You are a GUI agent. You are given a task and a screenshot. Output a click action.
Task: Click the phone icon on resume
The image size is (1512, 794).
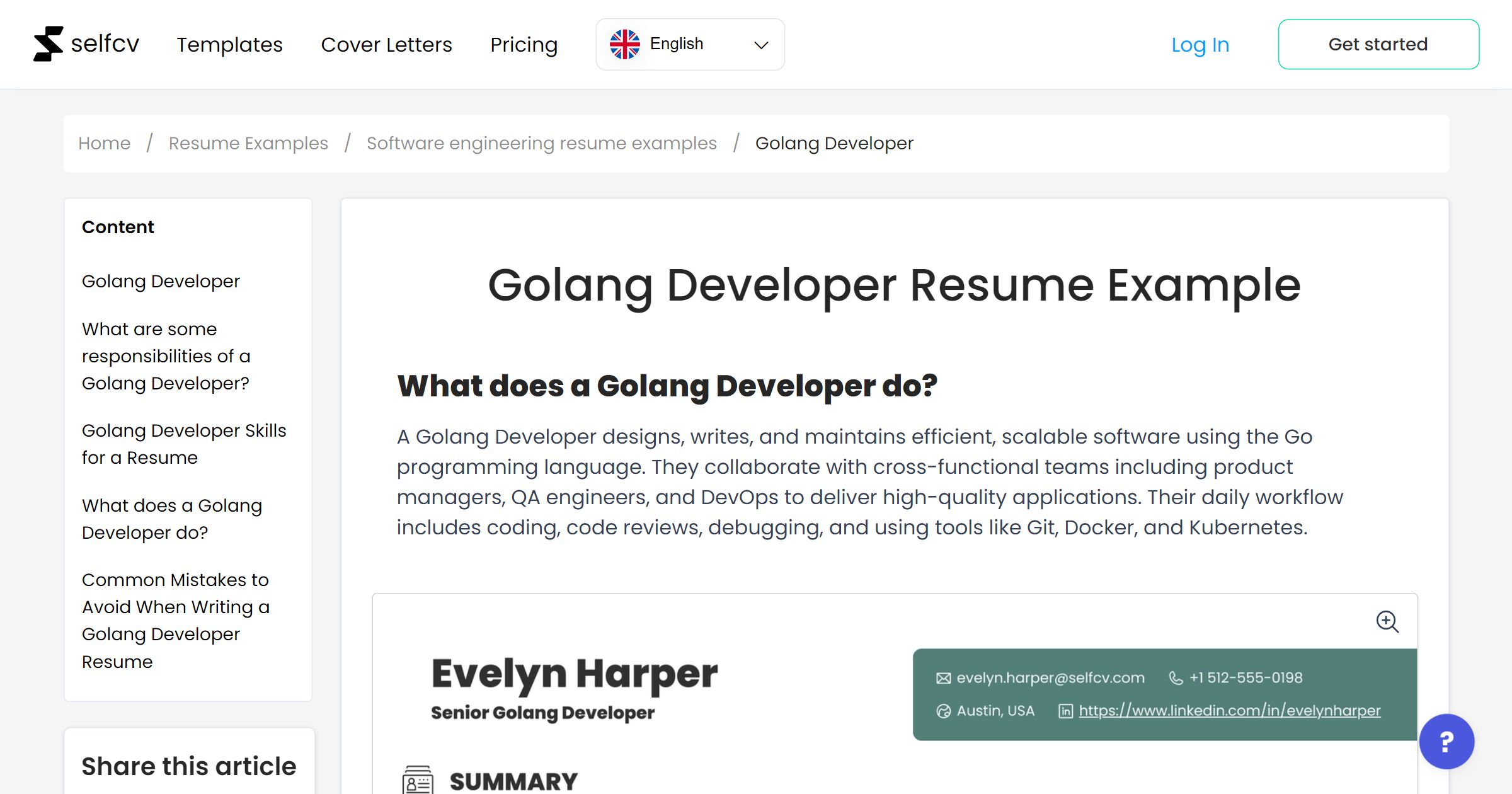point(1176,678)
